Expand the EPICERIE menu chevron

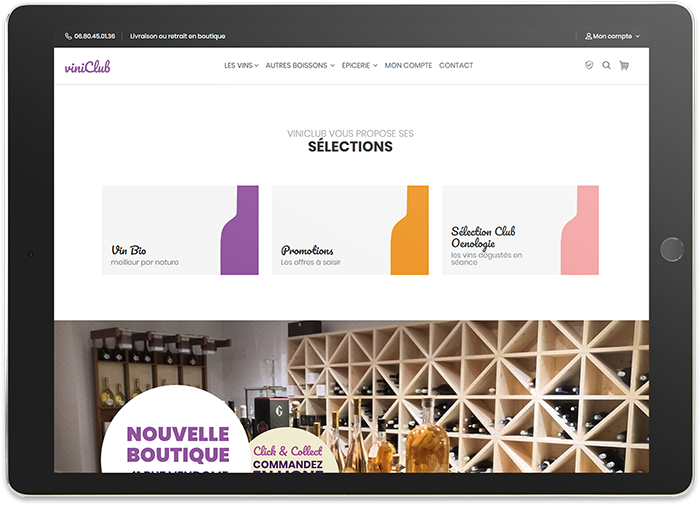click(x=375, y=66)
